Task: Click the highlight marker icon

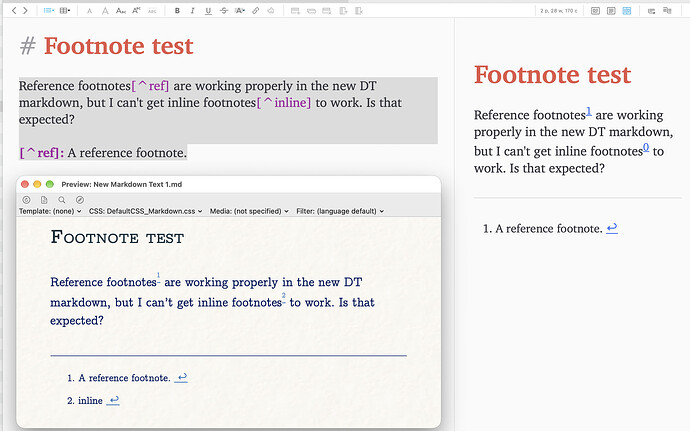Action: pyautogui.click(x=271, y=11)
